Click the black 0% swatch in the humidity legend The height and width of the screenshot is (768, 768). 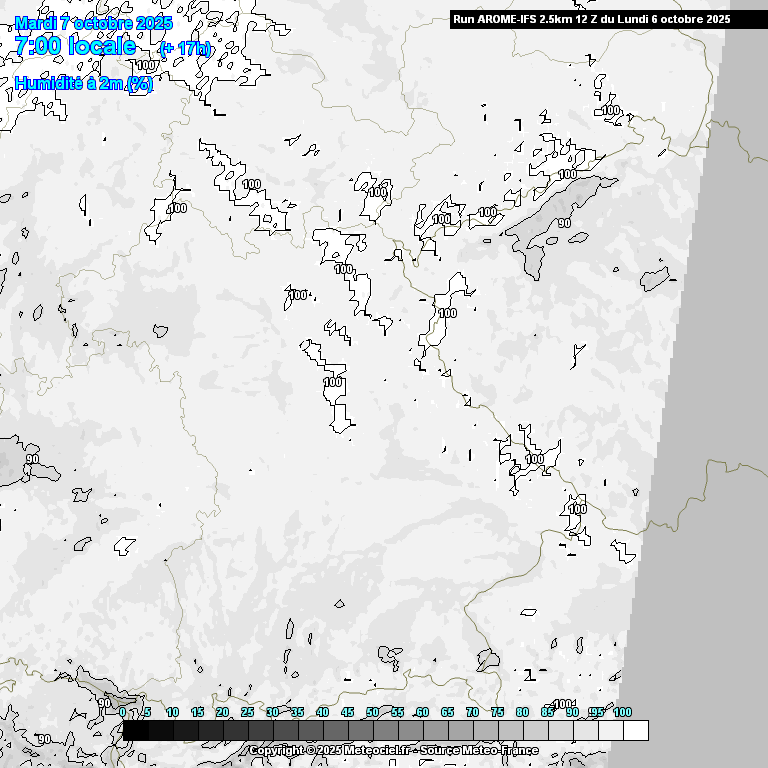tap(135, 731)
